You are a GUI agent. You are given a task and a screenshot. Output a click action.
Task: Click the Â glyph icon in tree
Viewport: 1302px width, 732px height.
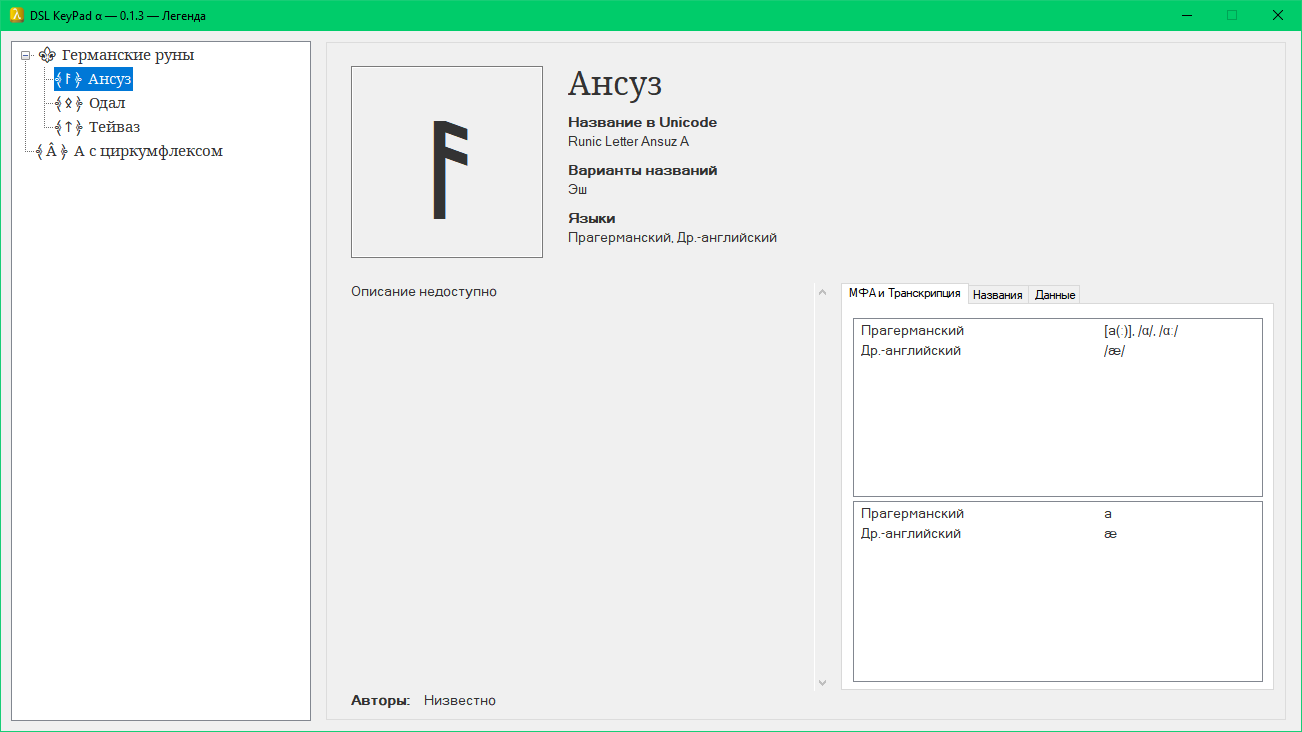pyautogui.click(x=51, y=151)
